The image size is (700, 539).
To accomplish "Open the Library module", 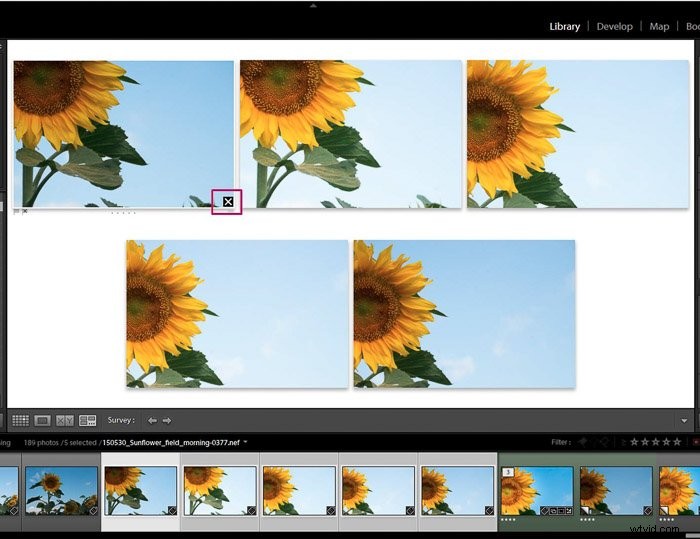I will [564, 26].
